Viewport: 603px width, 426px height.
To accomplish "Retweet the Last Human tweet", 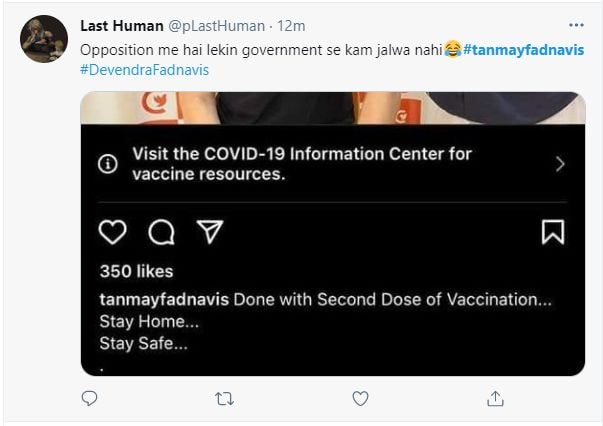I will [225, 399].
